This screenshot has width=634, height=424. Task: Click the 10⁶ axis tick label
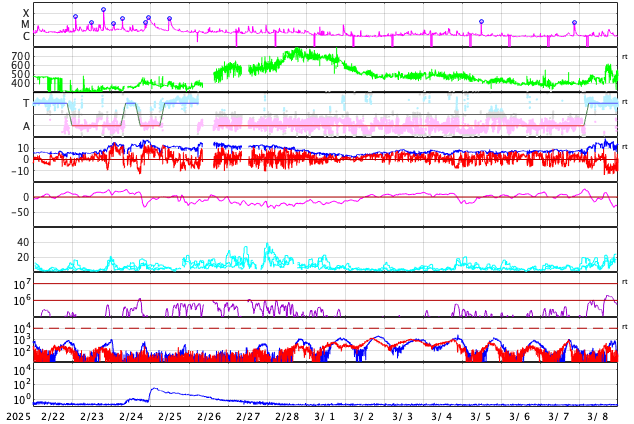point(22,301)
